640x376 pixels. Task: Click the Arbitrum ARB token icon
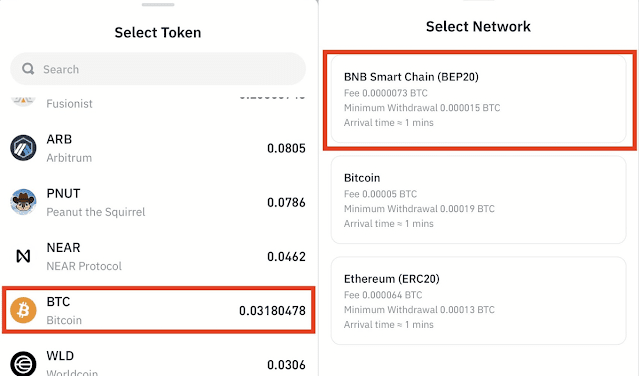click(23, 148)
